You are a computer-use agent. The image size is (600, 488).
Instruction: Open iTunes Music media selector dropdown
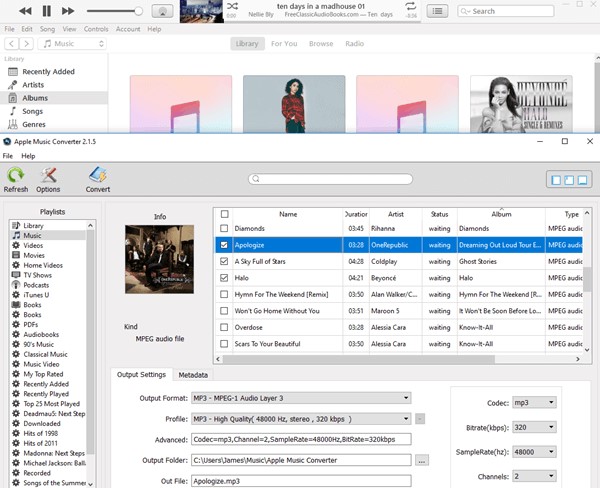(x=72, y=44)
